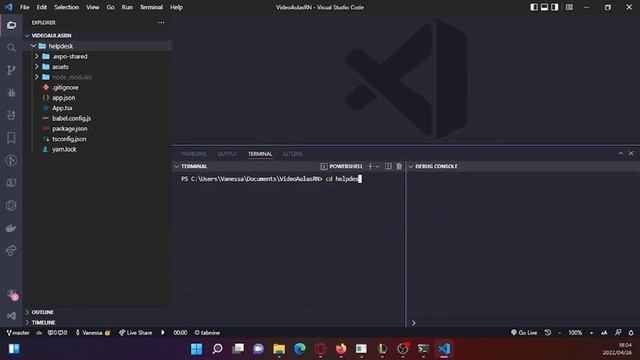Maximize panel size with up chevron
This screenshot has width=640, height=360.
(620, 153)
